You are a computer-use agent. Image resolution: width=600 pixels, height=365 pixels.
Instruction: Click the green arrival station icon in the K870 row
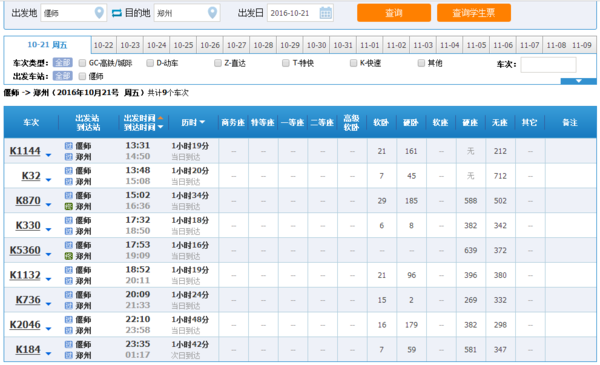click(x=68, y=206)
